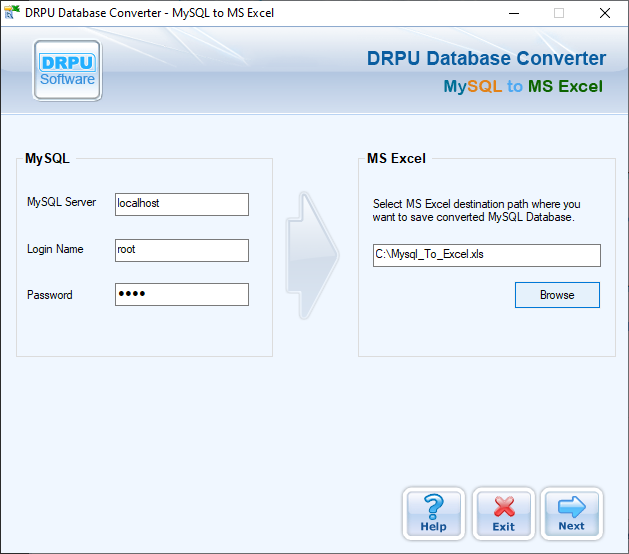Viewport: 629px width, 554px height.
Task: Click the Excel destination path field
Action: click(x=487, y=255)
